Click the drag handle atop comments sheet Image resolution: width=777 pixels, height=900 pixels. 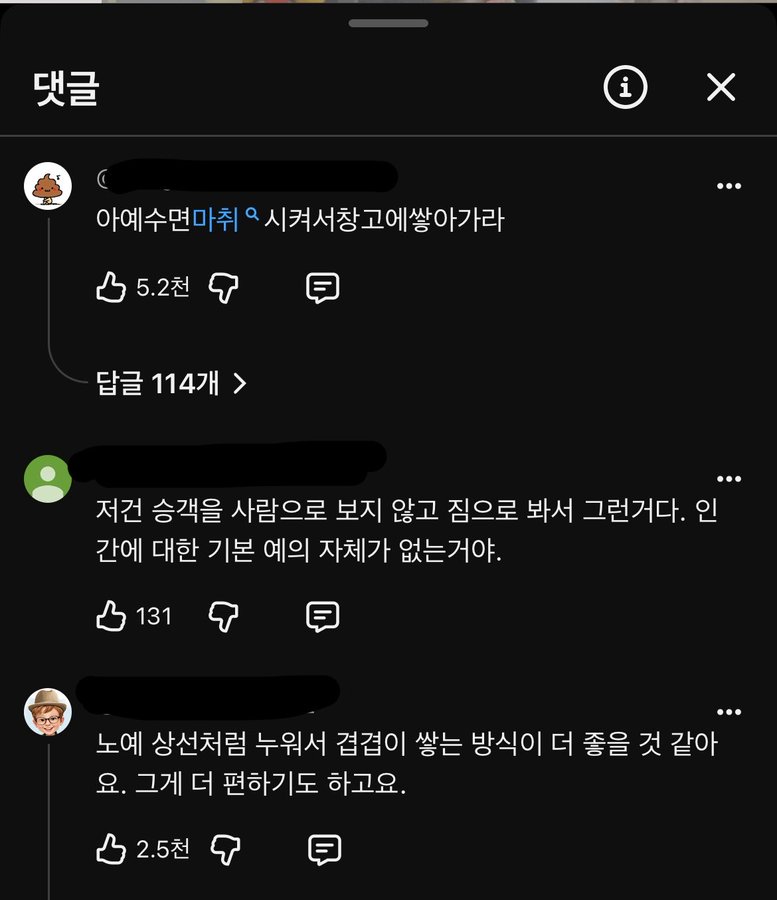388,23
